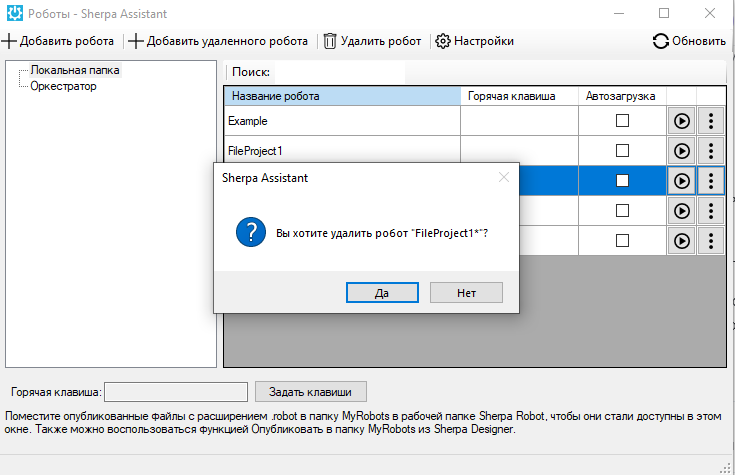Click Нет to cancel deletion
The image size is (735, 475).
[466, 293]
